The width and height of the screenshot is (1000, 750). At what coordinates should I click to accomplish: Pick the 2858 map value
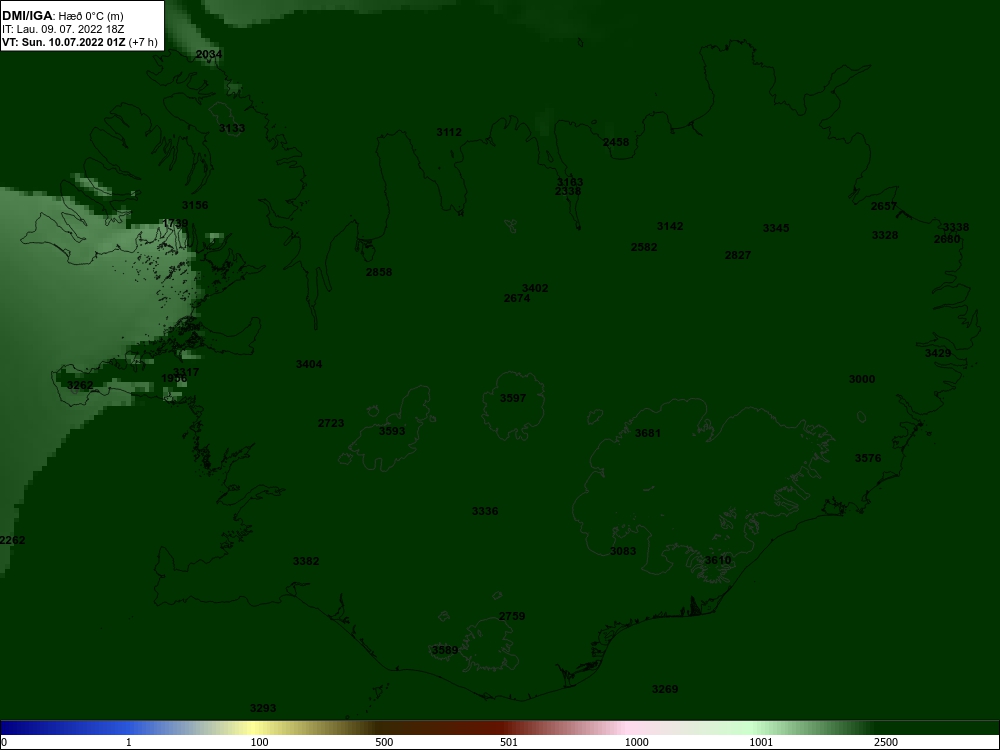pyautogui.click(x=379, y=272)
